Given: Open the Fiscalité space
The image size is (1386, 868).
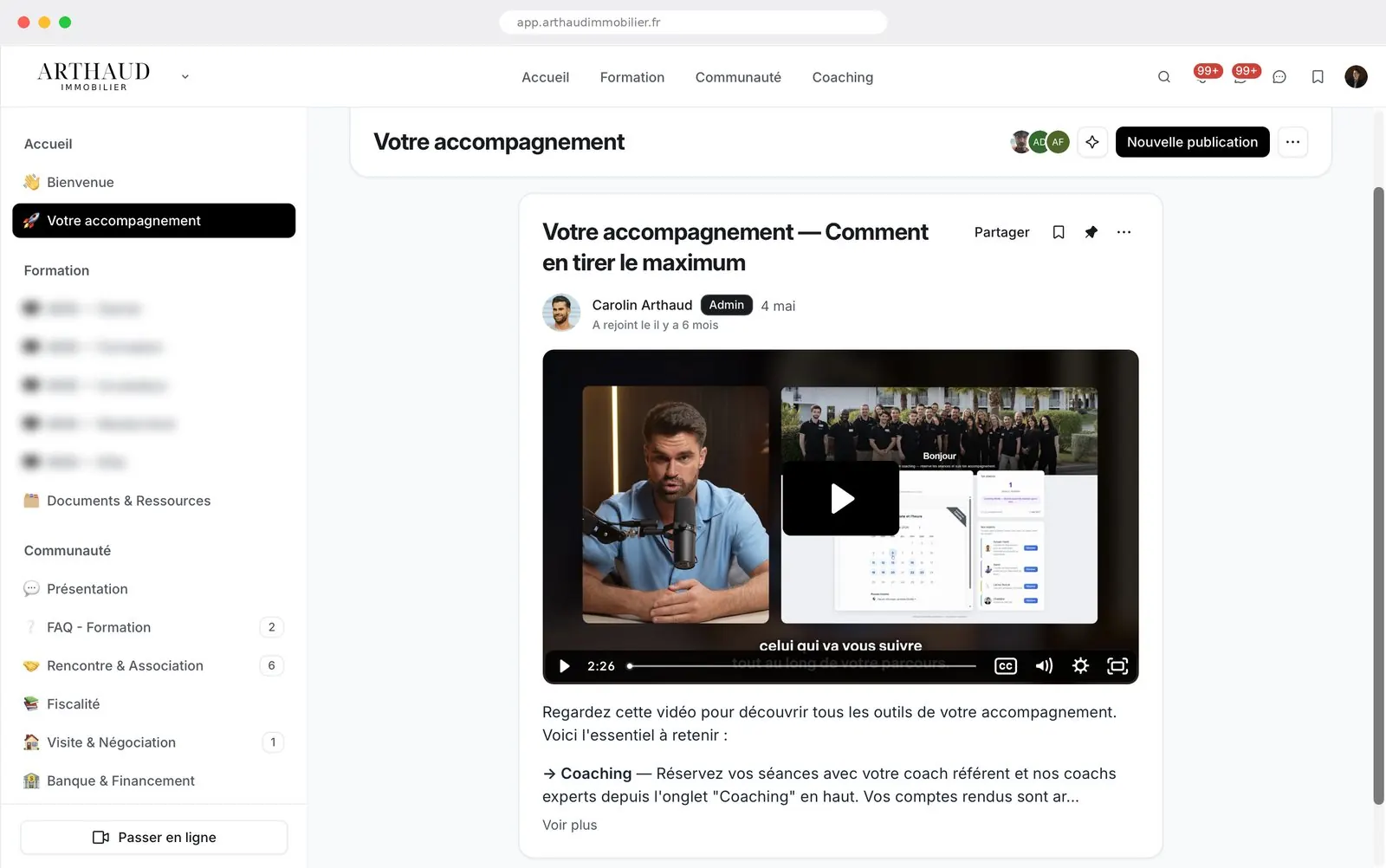Looking at the screenshot, I should (x=154, y=704).
